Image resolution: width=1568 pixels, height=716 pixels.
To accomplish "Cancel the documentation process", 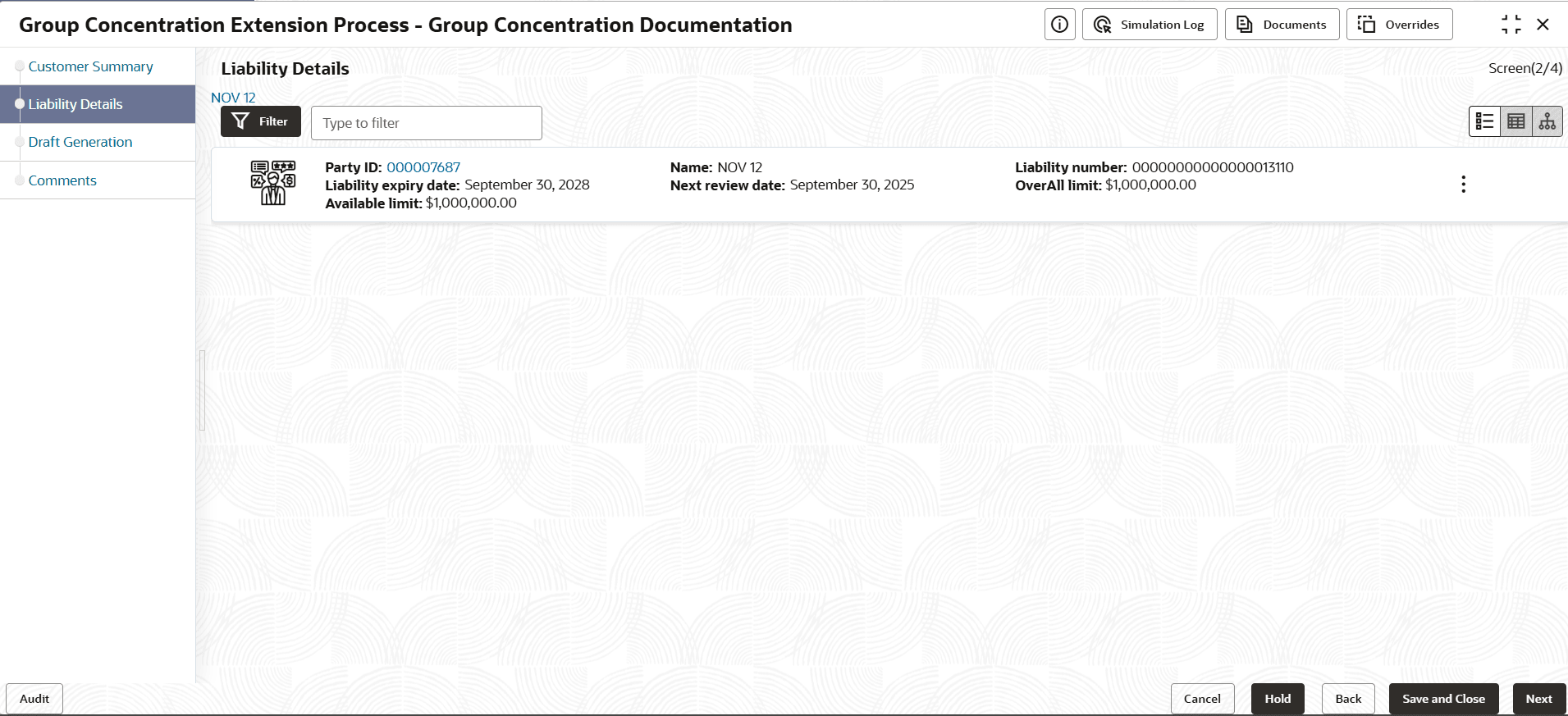I will tap(1202, 699).
